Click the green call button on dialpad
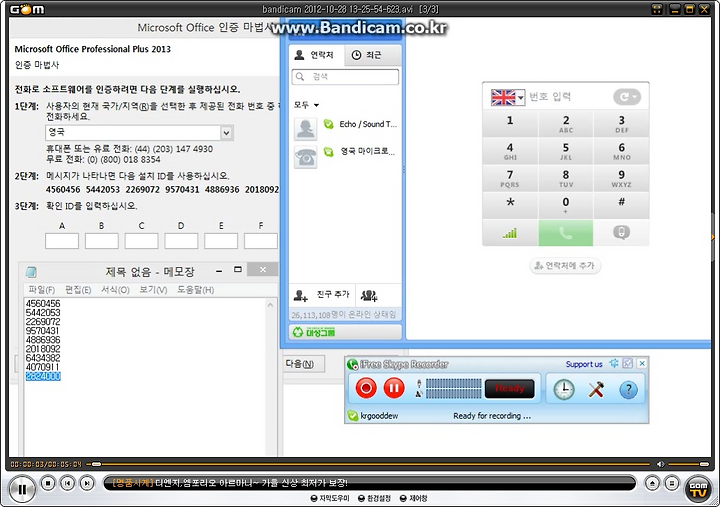 coord(566,233)
